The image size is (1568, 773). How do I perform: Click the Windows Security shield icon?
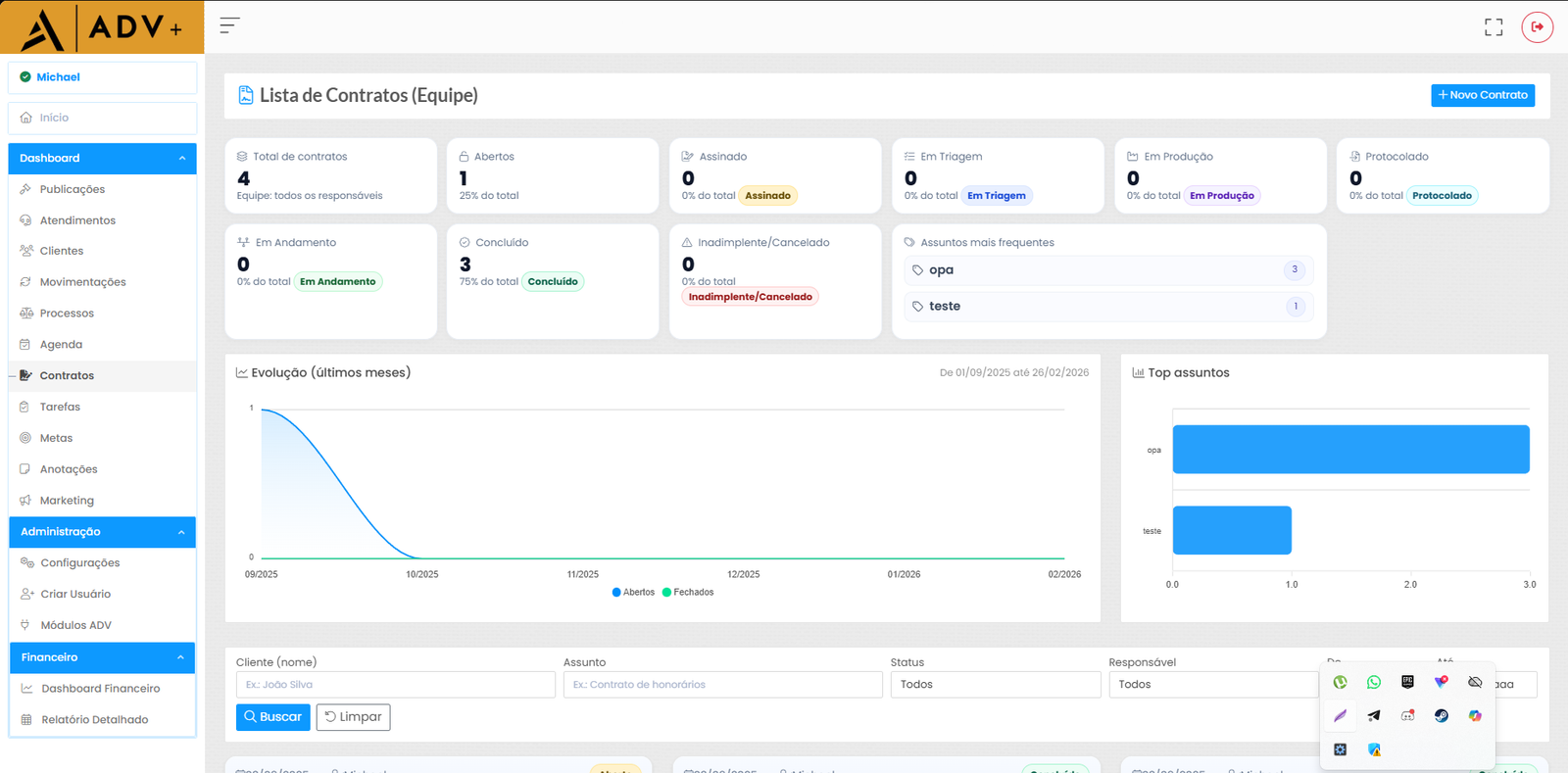(x=1374, y=749)
